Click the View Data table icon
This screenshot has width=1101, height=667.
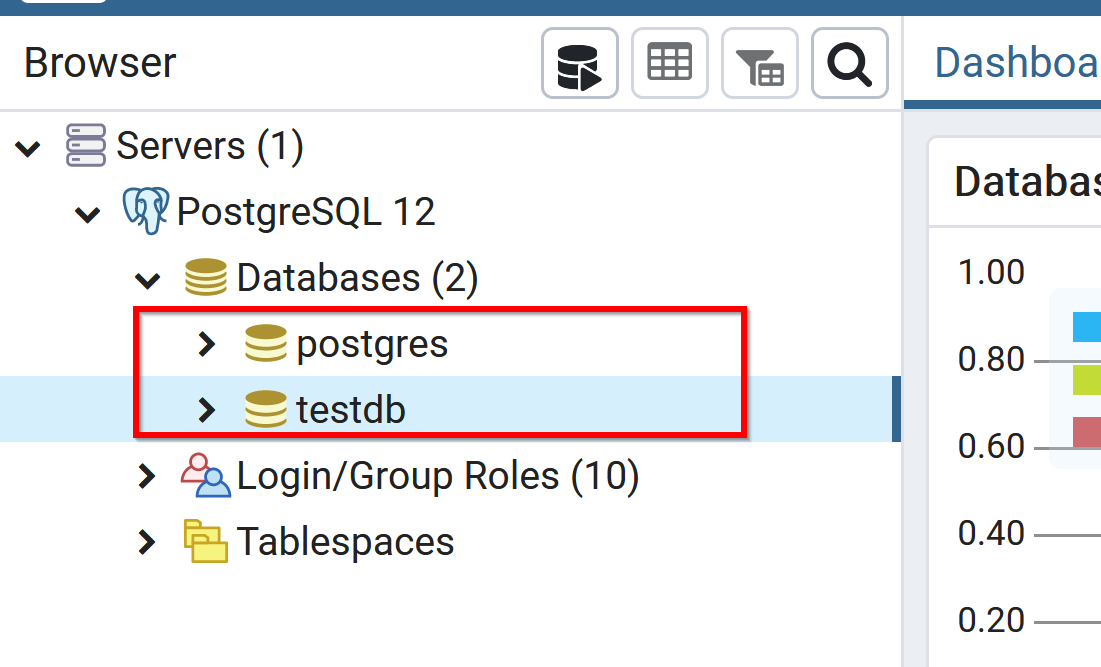pyautogui.click(x=670, y=64)
